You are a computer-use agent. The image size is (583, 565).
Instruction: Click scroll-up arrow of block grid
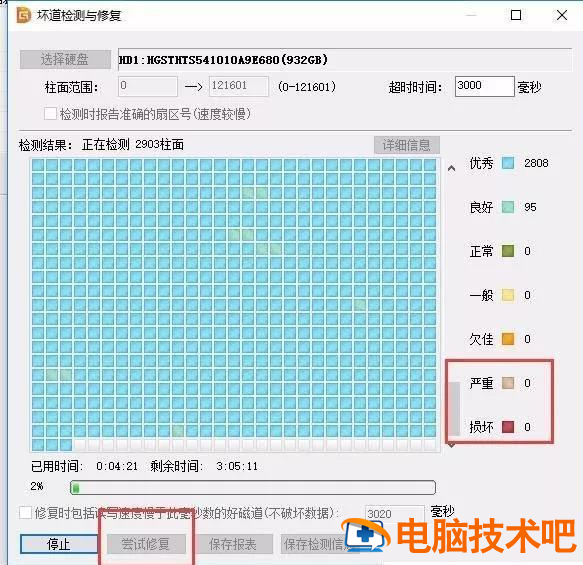[451, 168]
